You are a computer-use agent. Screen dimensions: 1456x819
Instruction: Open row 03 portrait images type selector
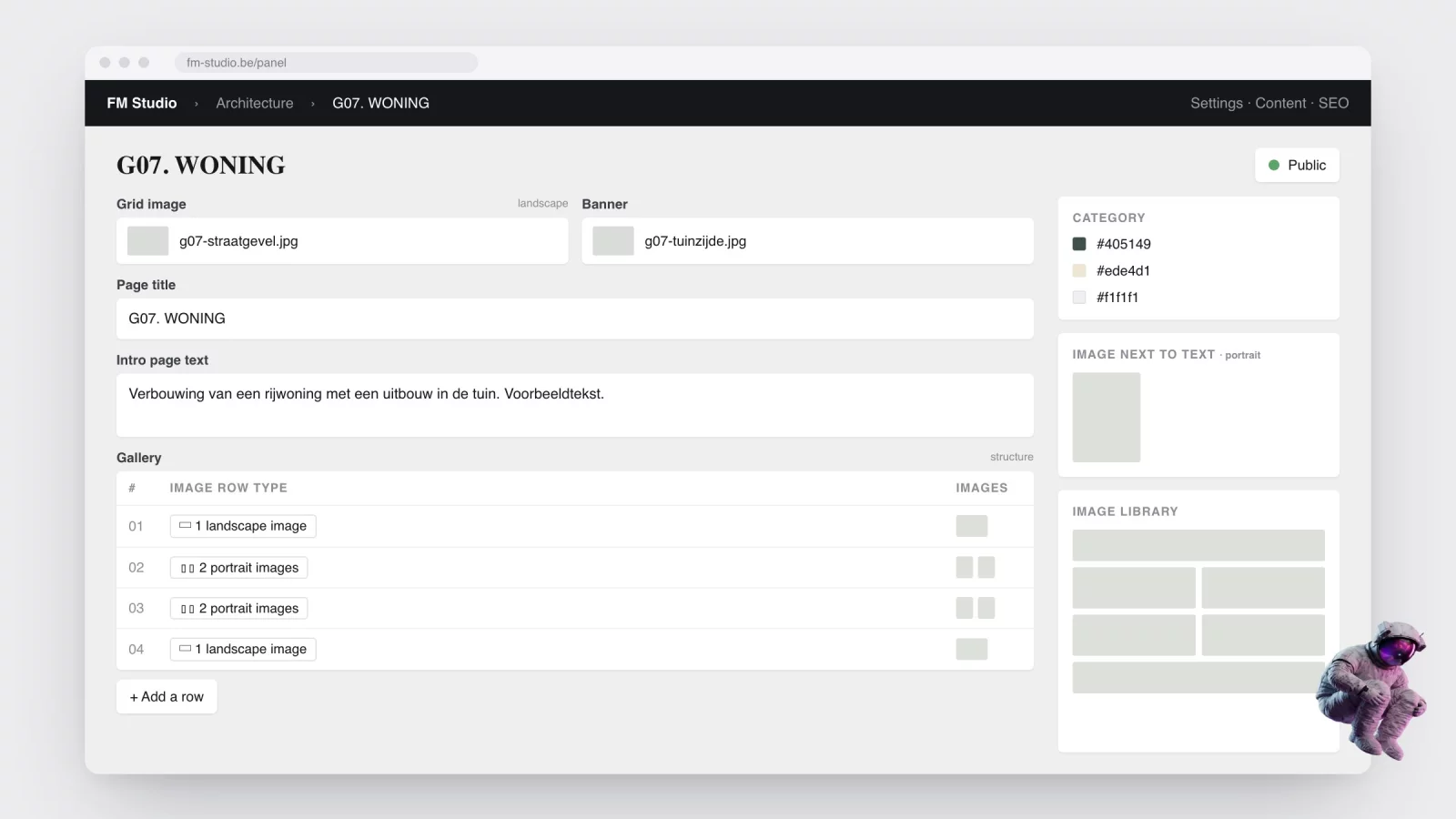(238, 608)
